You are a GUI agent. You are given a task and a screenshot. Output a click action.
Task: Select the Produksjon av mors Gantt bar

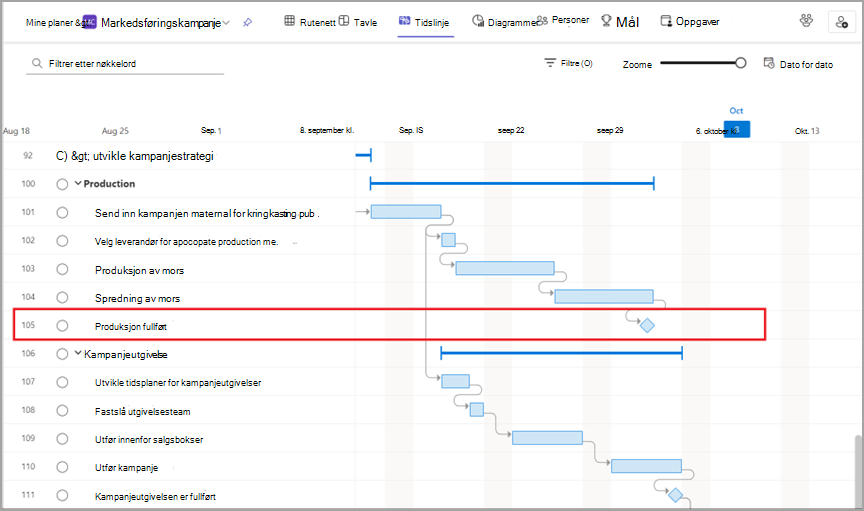click(x=505, y=268)
